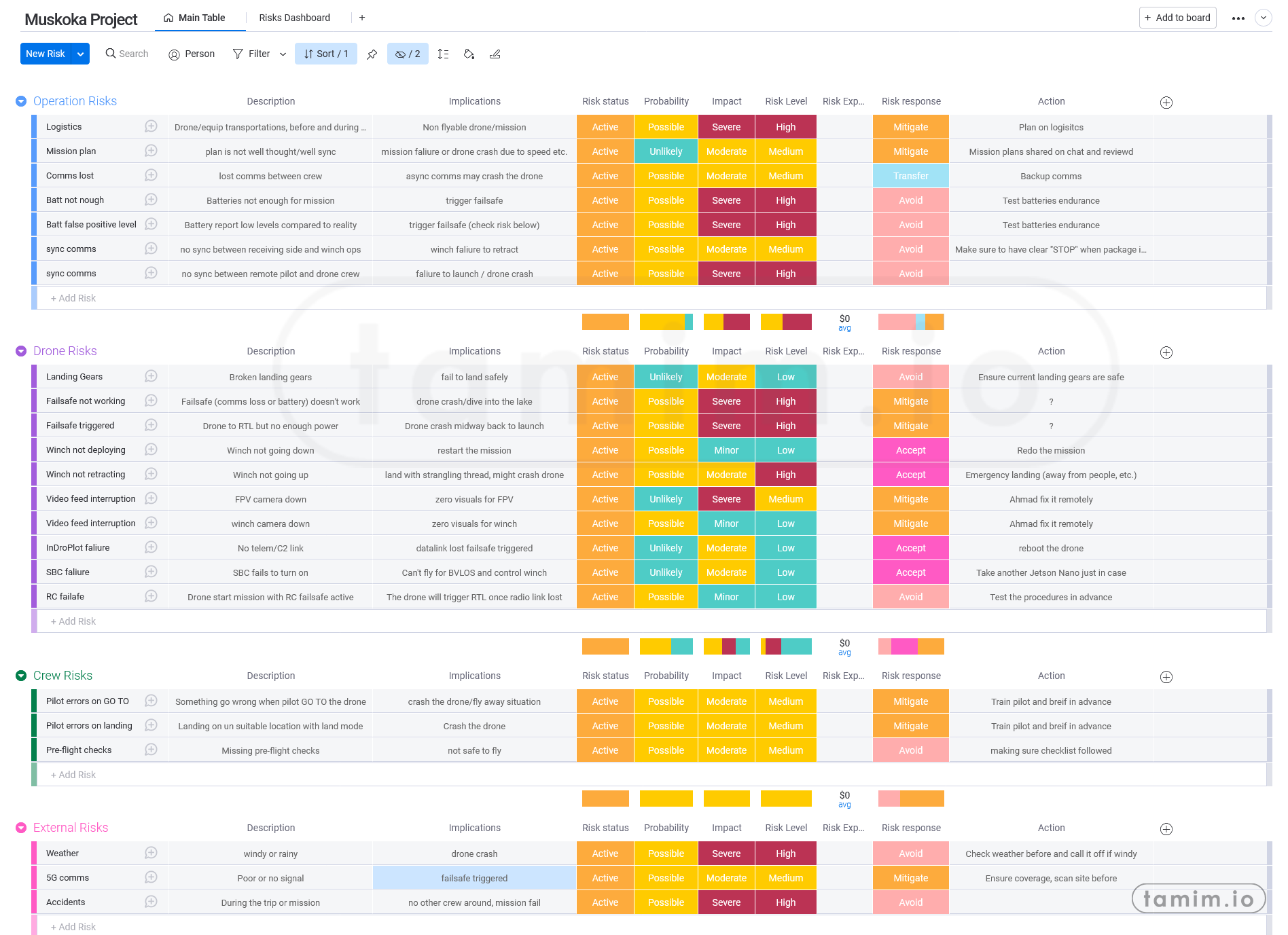Click Add Risk under Drone Risks

click(x=73, y=621)
